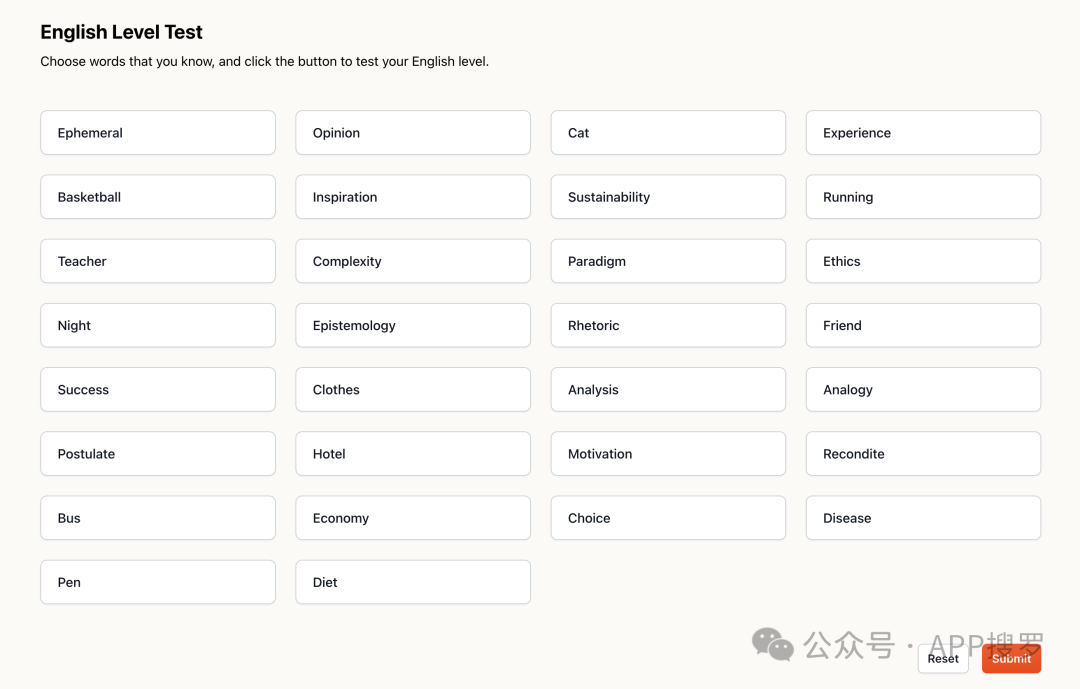This screenshot has width=1080, height=689.
Task: Select the Experience word box
Action: tap(923, 133)
